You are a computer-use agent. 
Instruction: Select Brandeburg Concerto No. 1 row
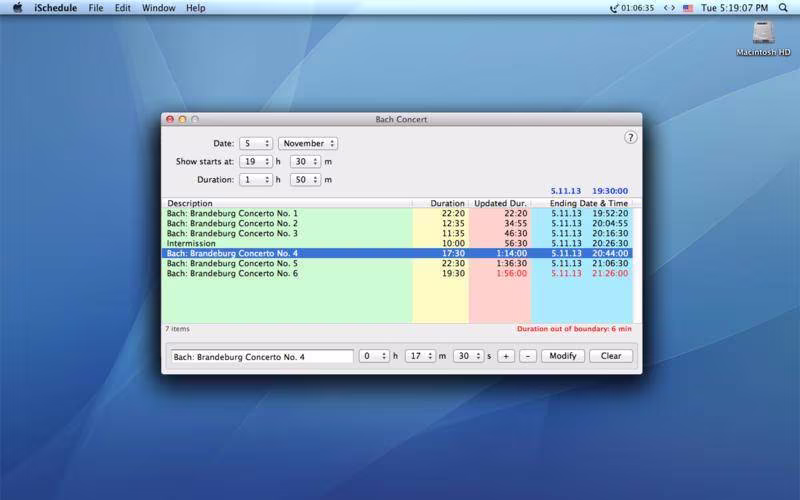(x=397, y=213)
